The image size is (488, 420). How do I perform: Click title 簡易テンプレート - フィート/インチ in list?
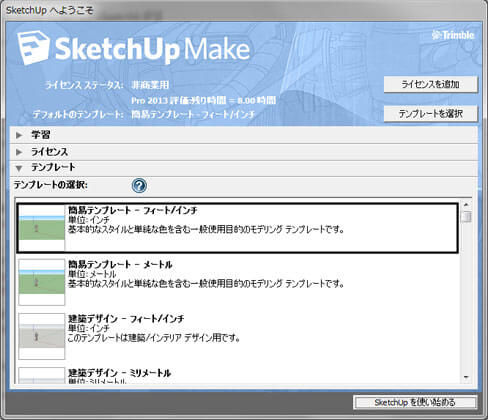(133, 210)
